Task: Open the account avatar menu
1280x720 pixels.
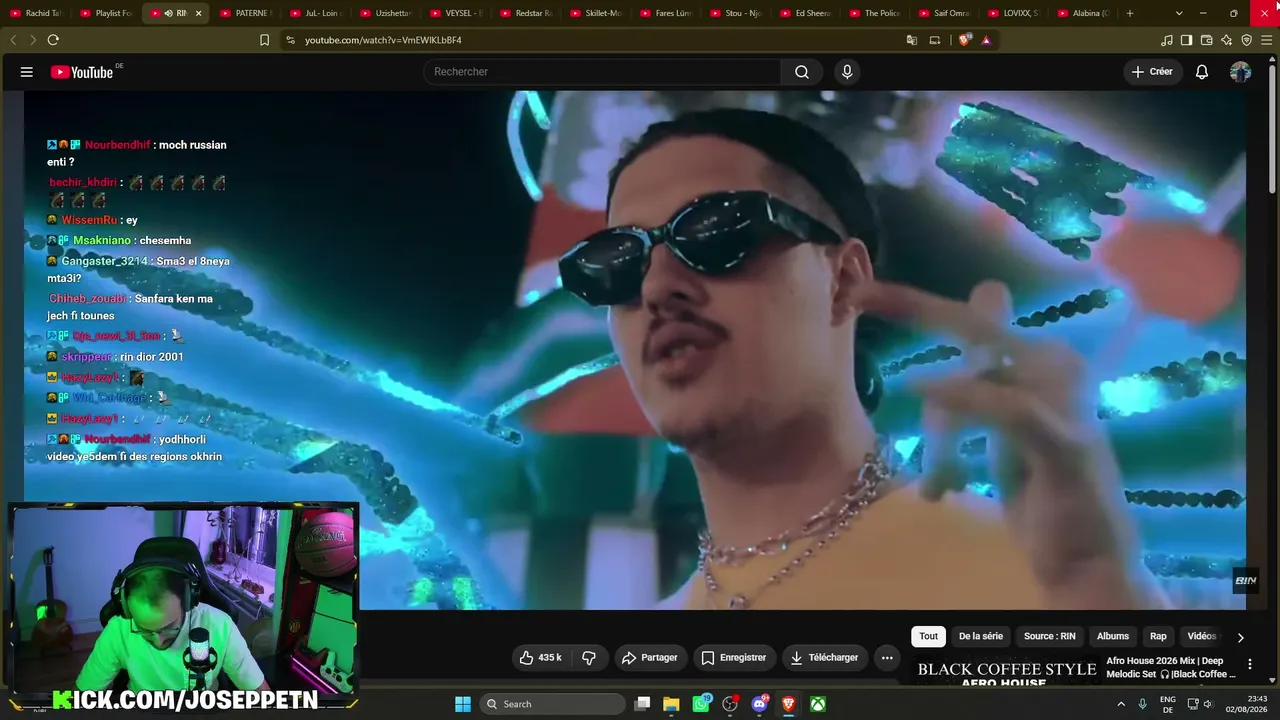Action: [1240, 72]
